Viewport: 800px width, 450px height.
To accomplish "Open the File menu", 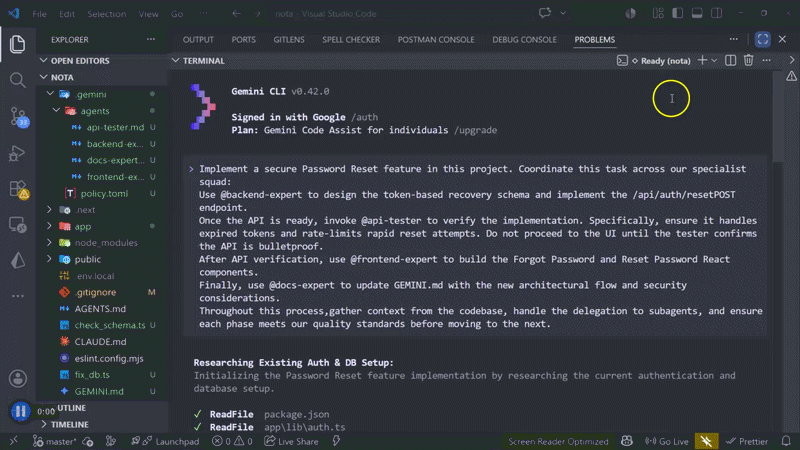I will click(x=39, y=14).
